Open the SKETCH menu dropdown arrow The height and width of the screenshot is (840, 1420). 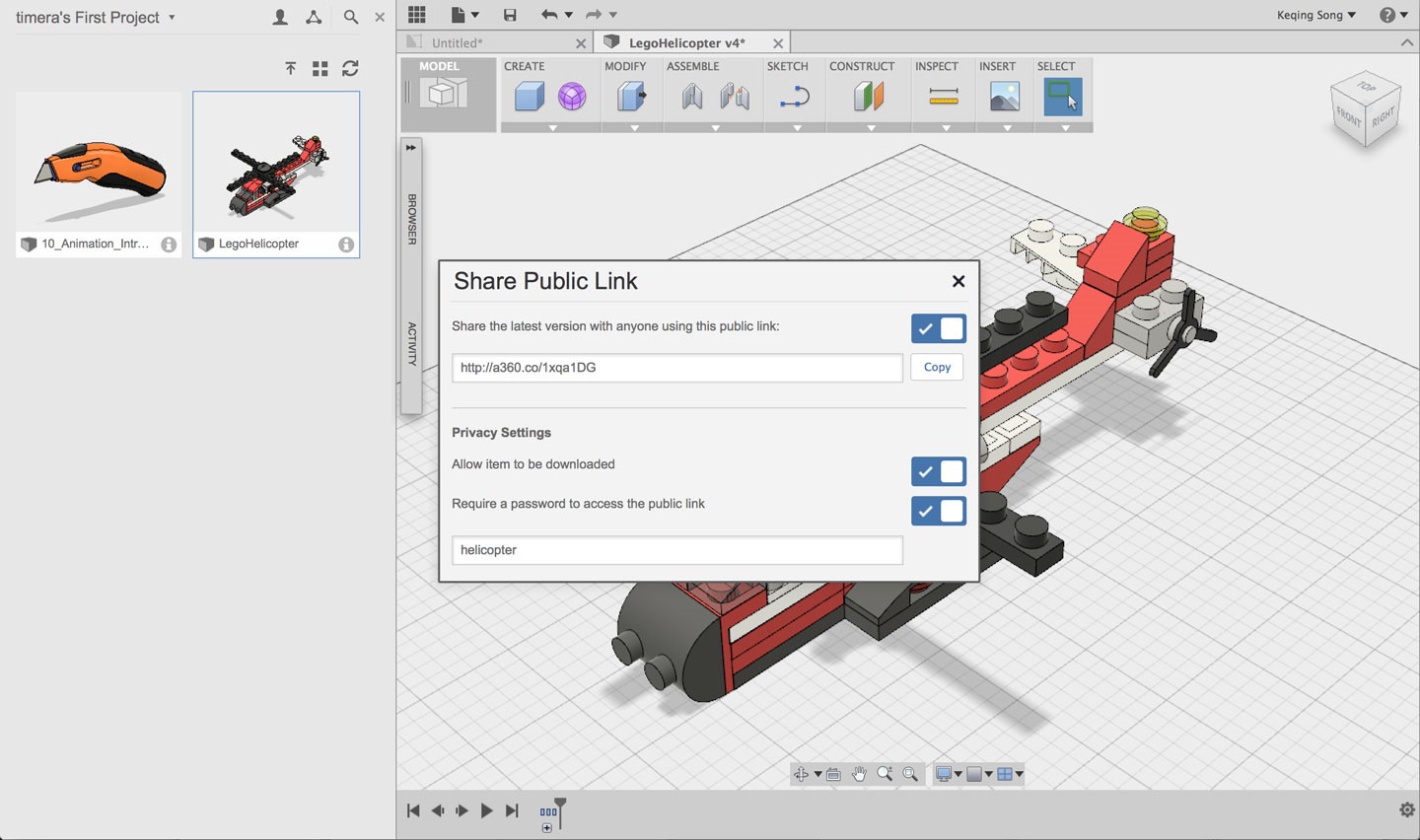tap(797, 128)
